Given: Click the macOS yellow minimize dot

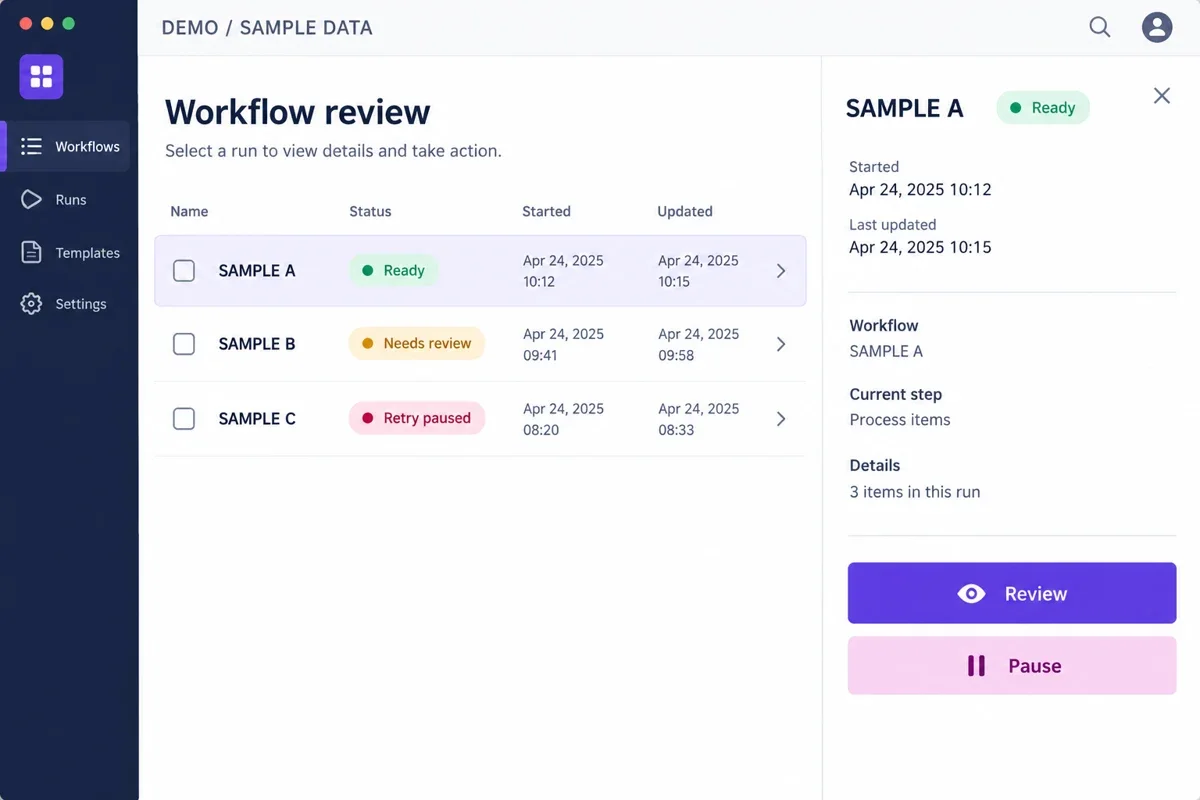Looking at the screenshot, I should (x=47, y=23).
